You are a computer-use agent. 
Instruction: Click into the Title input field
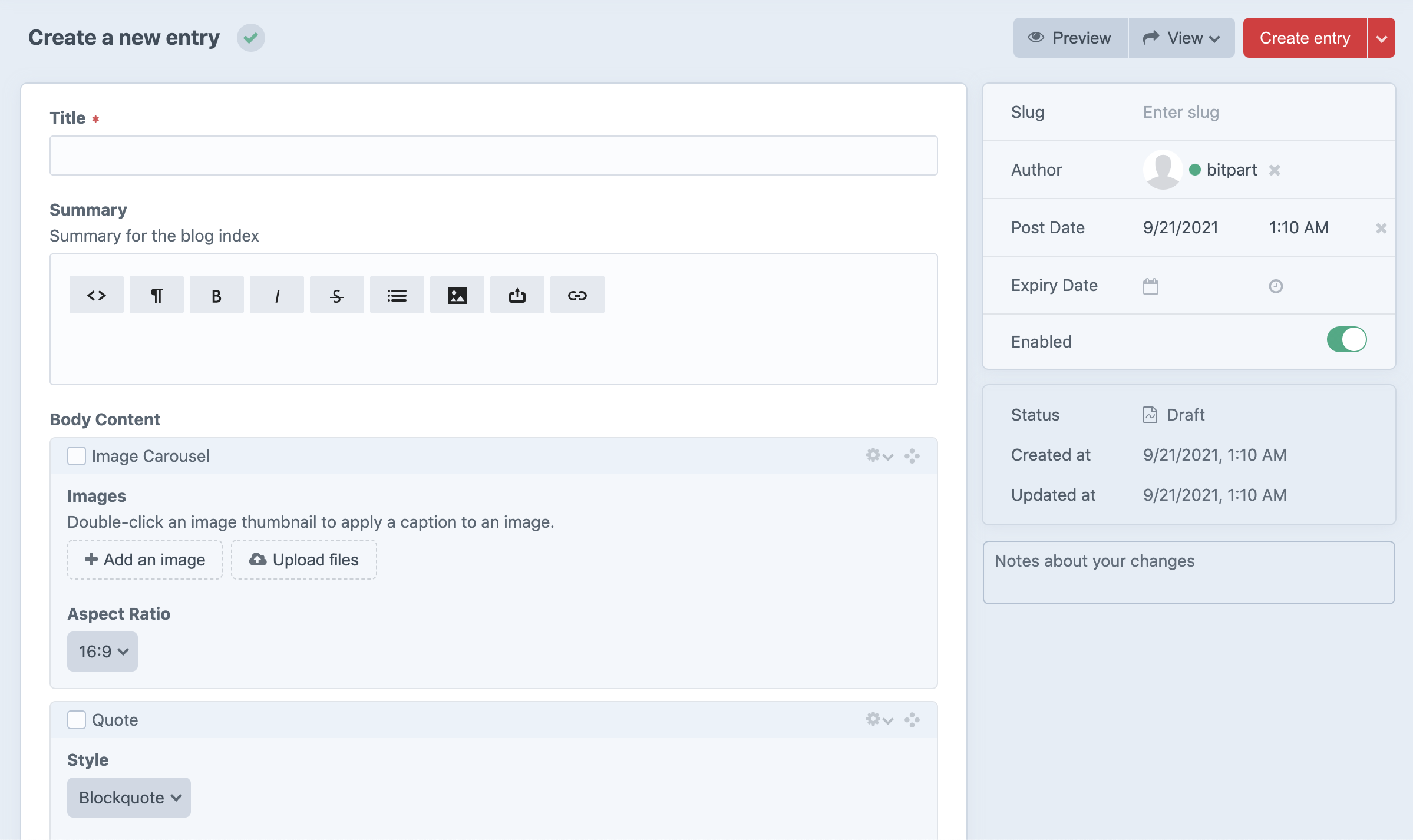(494, 156)
